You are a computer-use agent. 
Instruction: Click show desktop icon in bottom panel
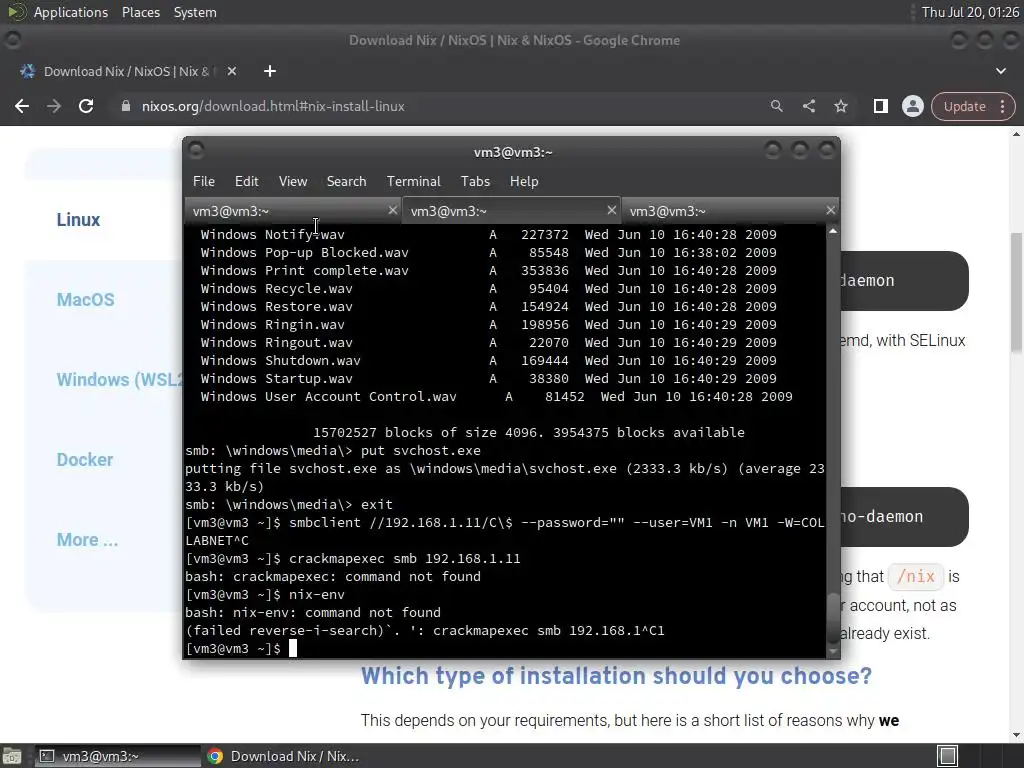click(12, 756)
